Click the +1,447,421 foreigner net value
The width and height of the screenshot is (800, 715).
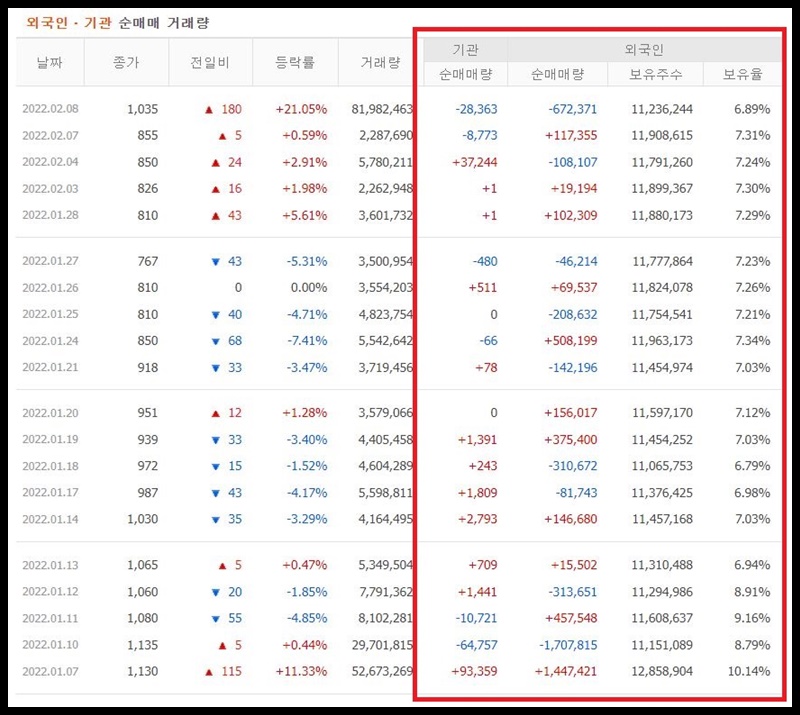565,671
